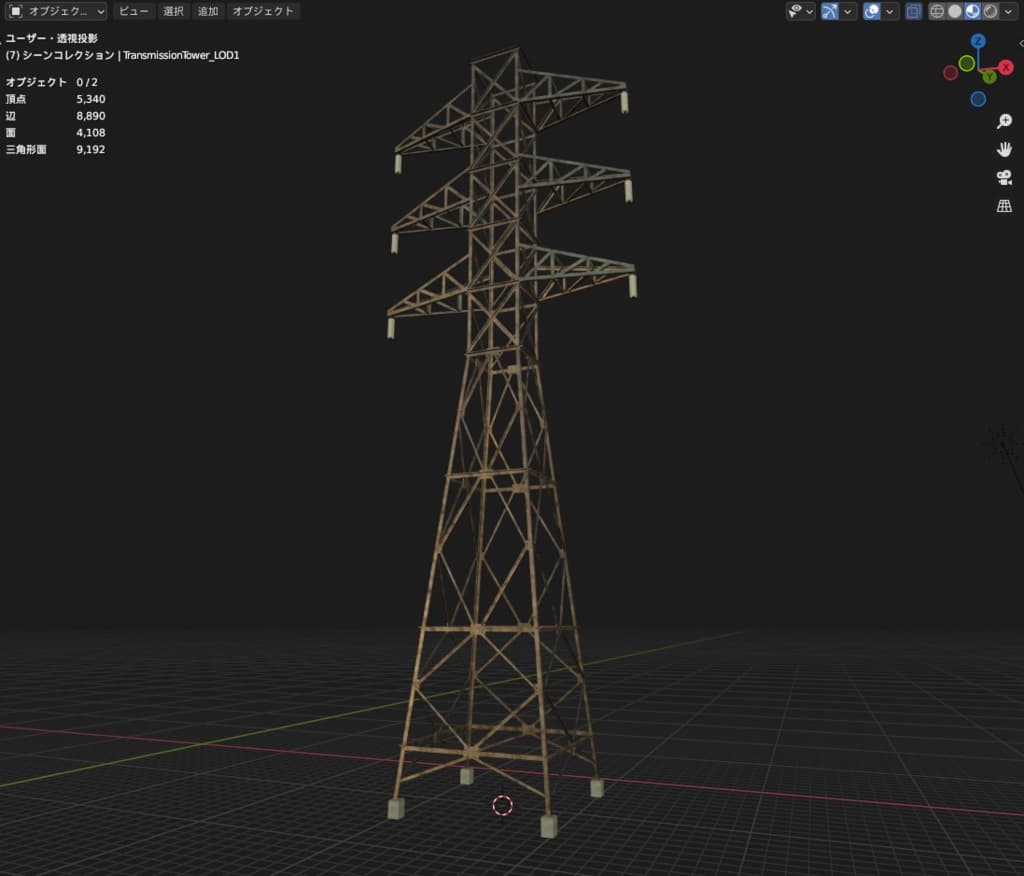
Task: Select wireframe viewport shading mode
Action: (937, 11)
